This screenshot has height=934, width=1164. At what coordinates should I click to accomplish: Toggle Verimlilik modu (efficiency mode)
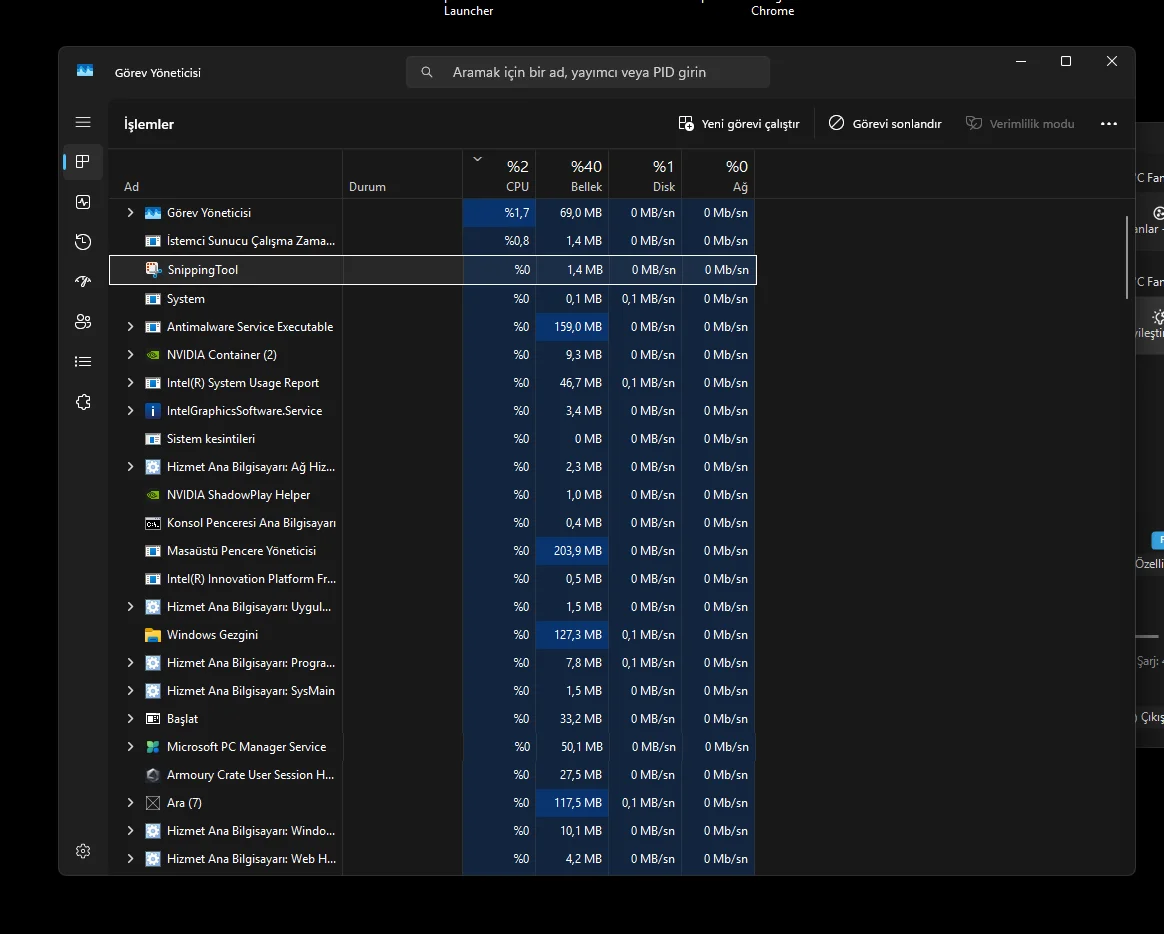1020,124
